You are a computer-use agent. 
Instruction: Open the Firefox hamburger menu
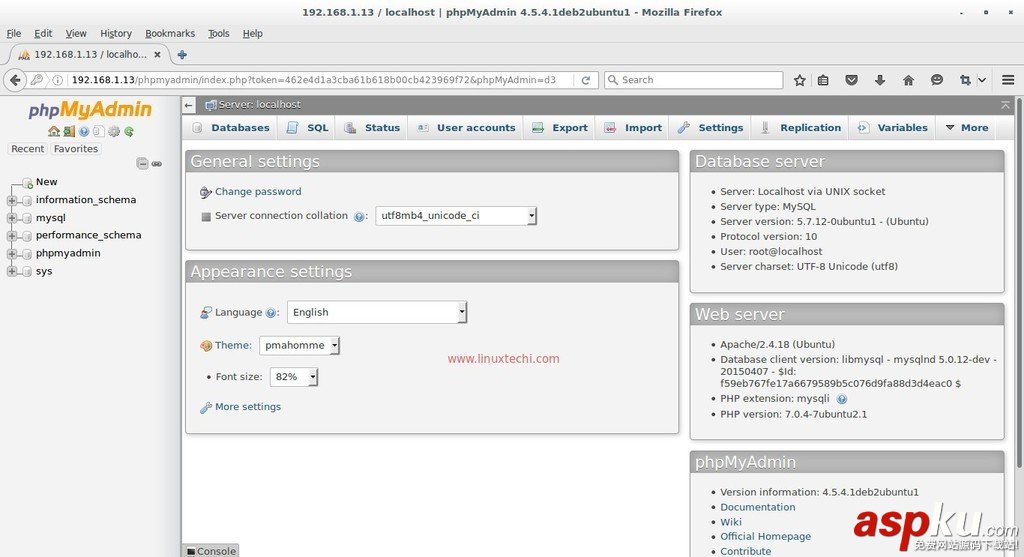[x=1008, y=80]
